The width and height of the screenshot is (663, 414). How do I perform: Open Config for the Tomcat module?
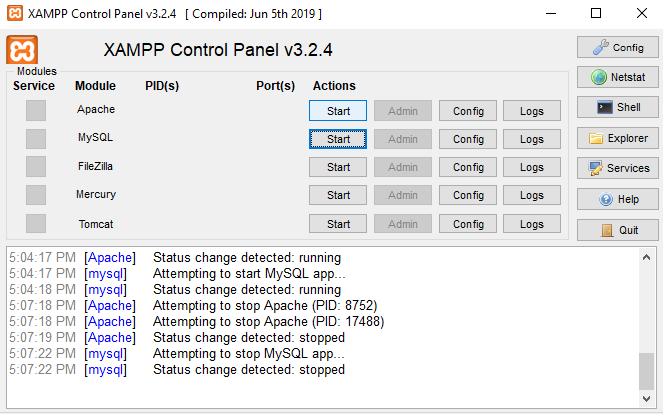click(x=468, y=224)
